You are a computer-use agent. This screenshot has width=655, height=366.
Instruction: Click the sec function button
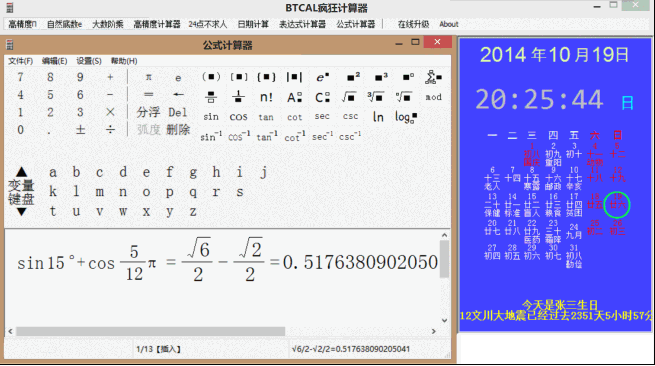coord(322,117)
